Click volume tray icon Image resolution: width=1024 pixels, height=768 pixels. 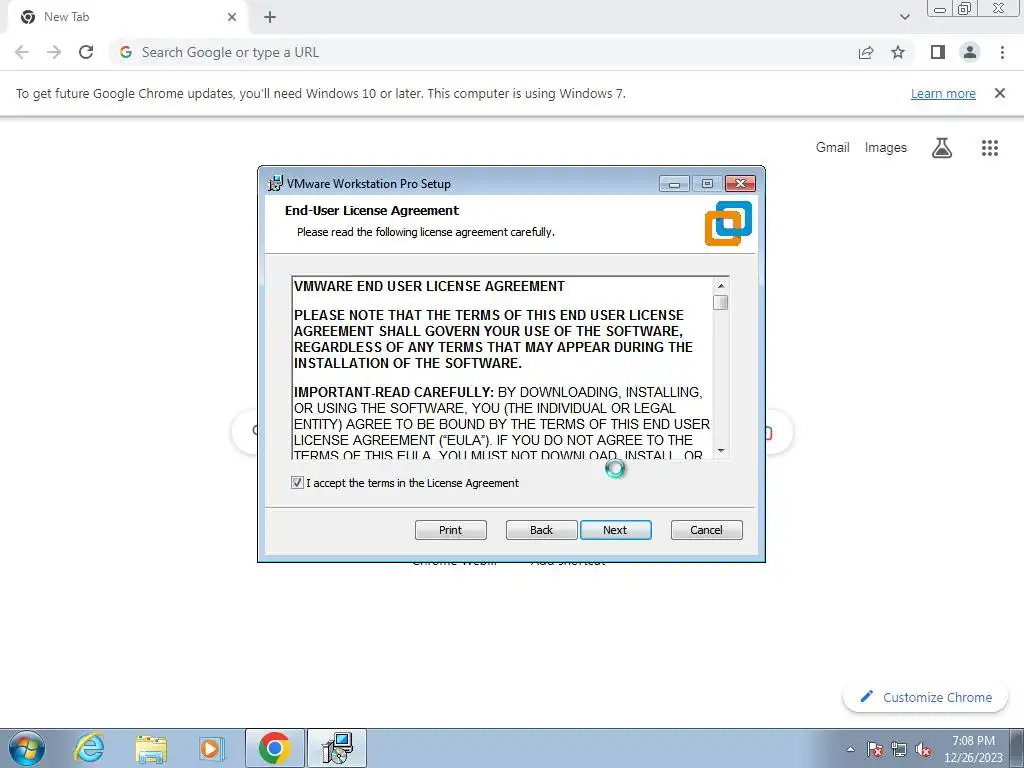pyautogui.click(x=923, y=749)
